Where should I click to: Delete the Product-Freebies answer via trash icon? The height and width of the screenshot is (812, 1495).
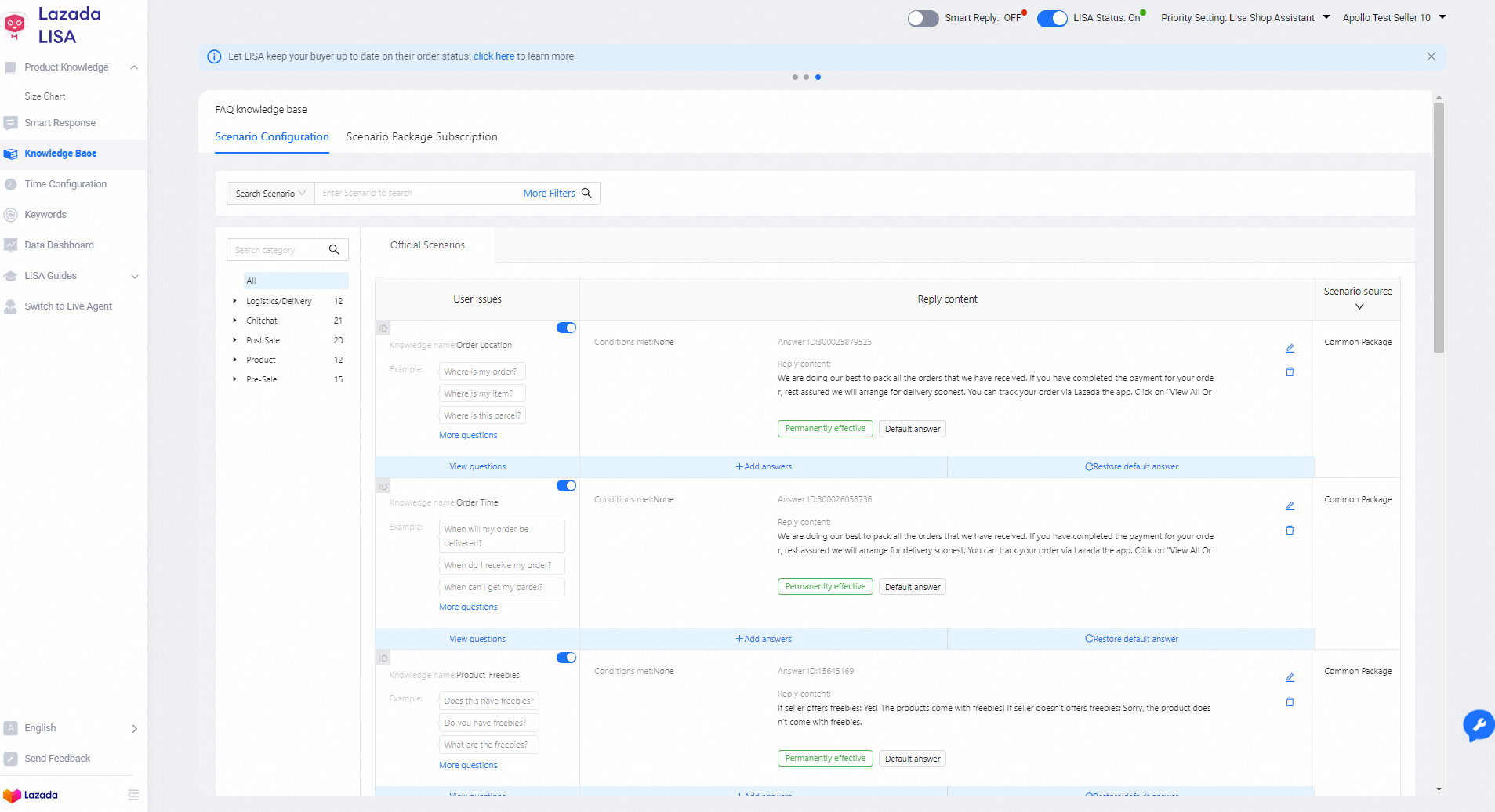pos(1290,702)
